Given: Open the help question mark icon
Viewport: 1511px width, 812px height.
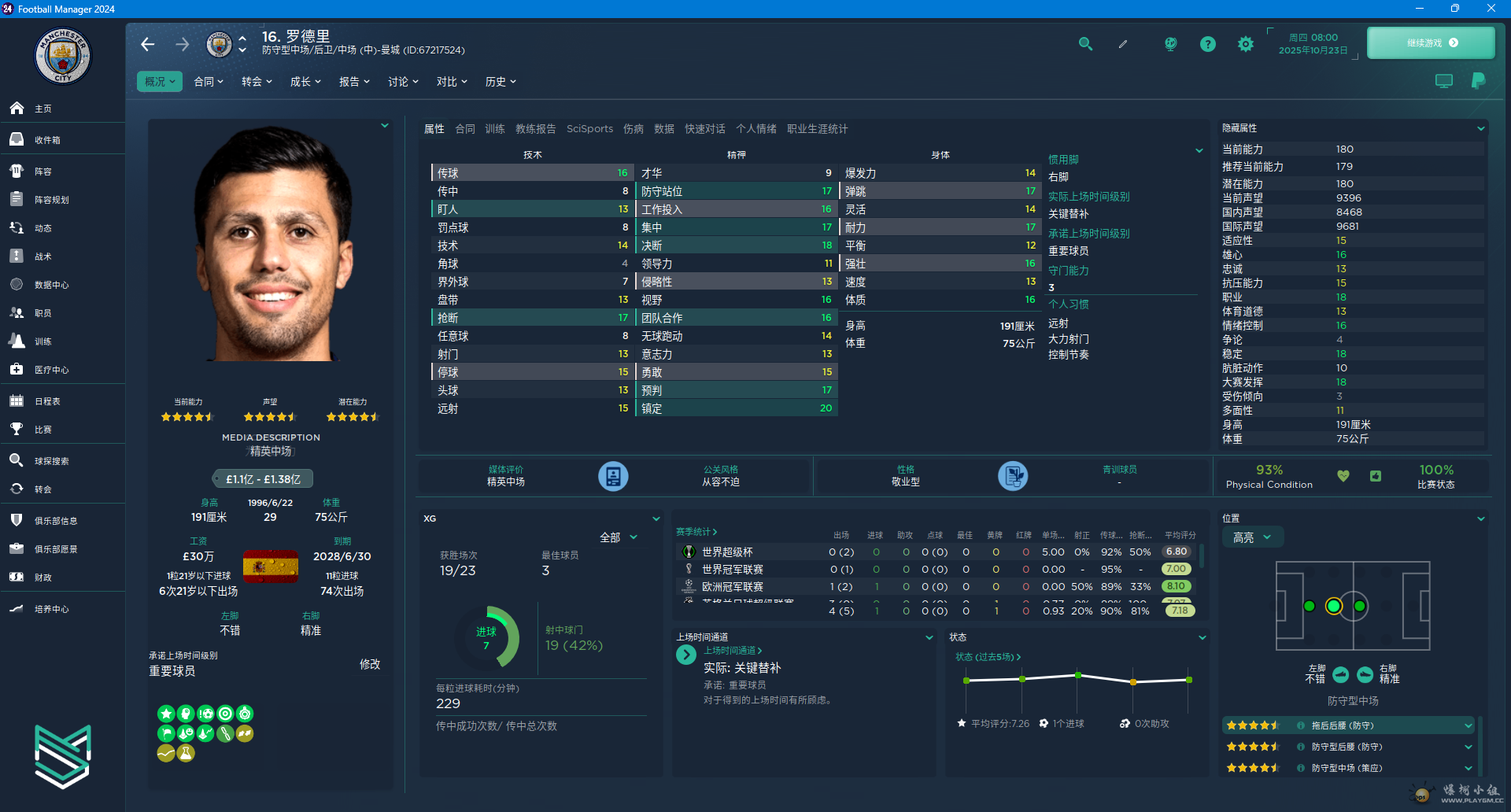Looking at the screenshot, I should click(x=1208, y=44).
